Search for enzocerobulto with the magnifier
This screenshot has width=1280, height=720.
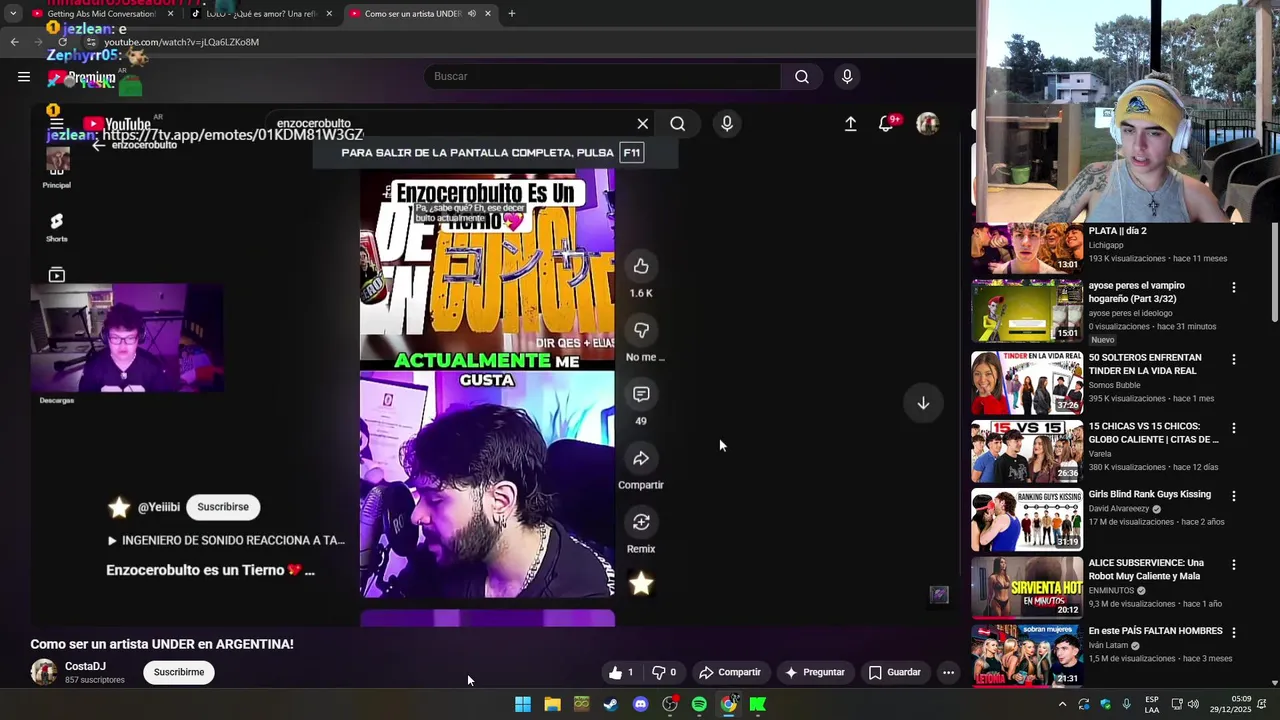(678, 124)
